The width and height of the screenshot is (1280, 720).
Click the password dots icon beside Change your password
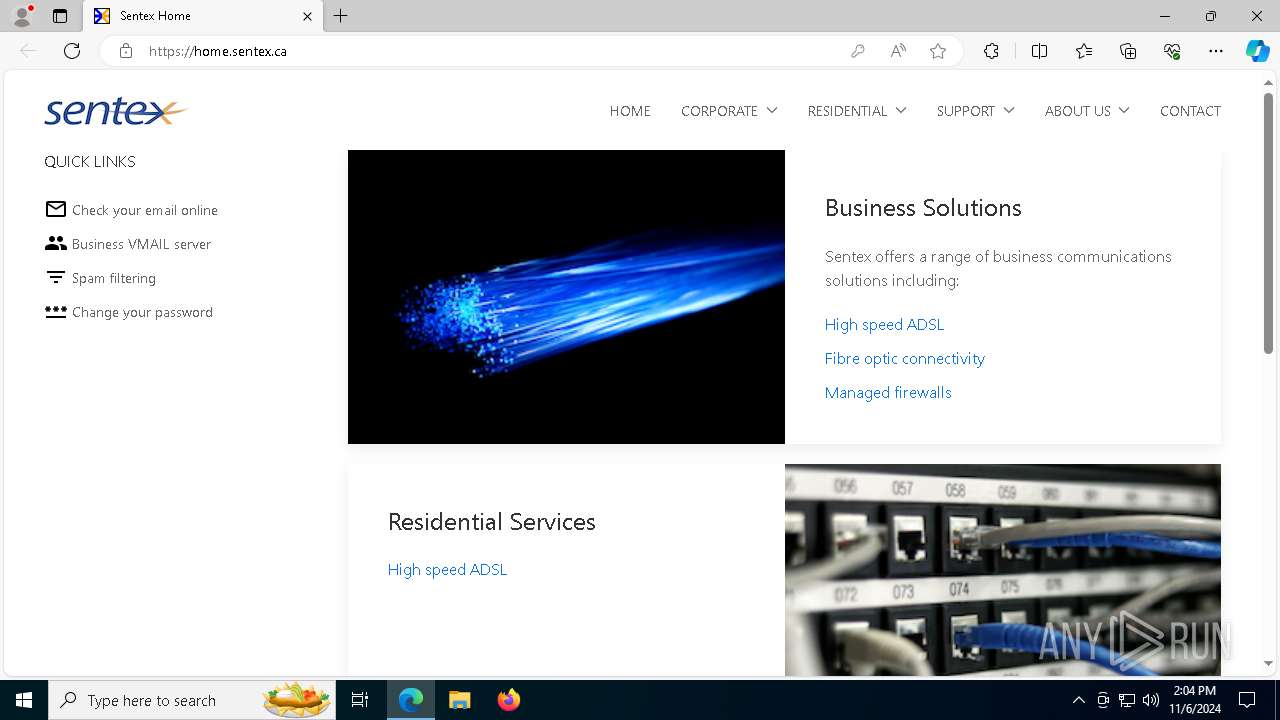(x=56, y=311)
